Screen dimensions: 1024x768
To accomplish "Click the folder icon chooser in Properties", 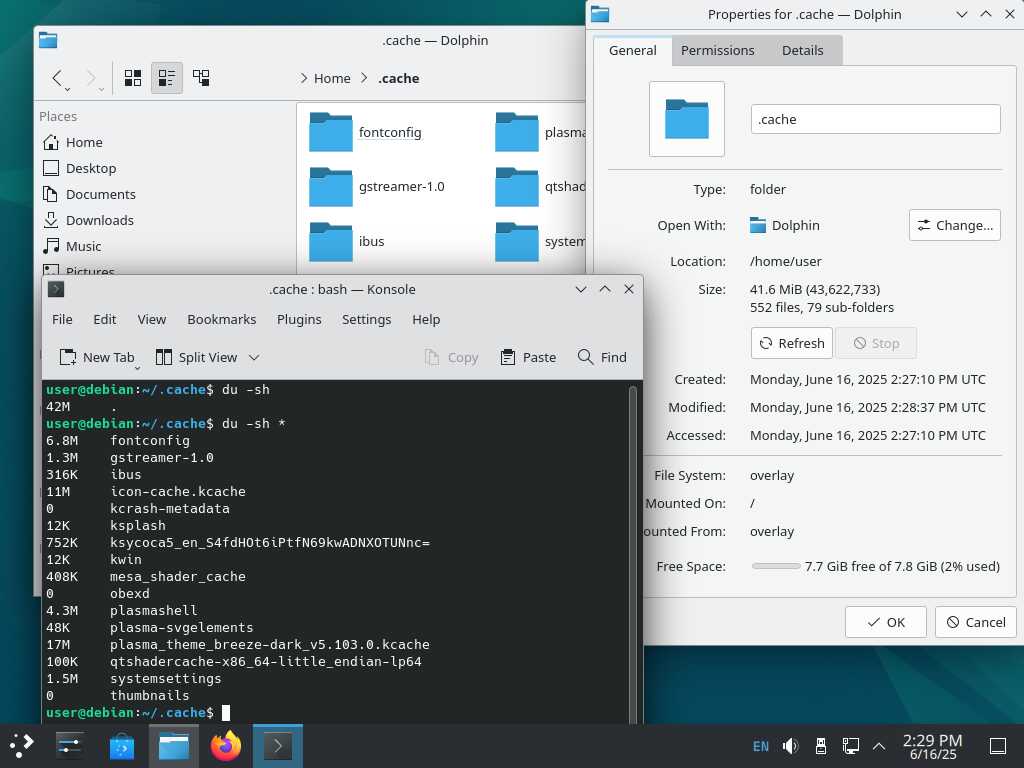I will click(686, 119).
